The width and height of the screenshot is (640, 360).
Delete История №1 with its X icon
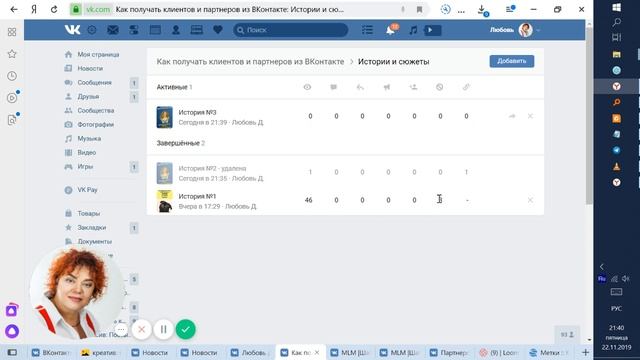coord(530,200)
